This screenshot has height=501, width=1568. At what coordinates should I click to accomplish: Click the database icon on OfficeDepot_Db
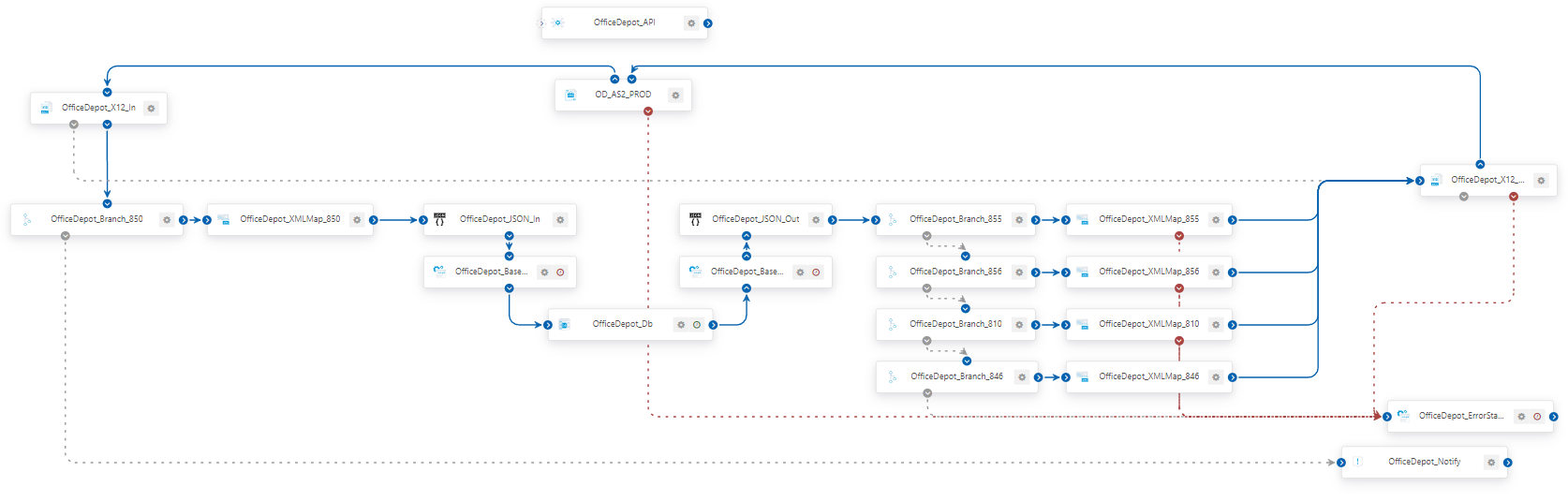coord(564,325)
